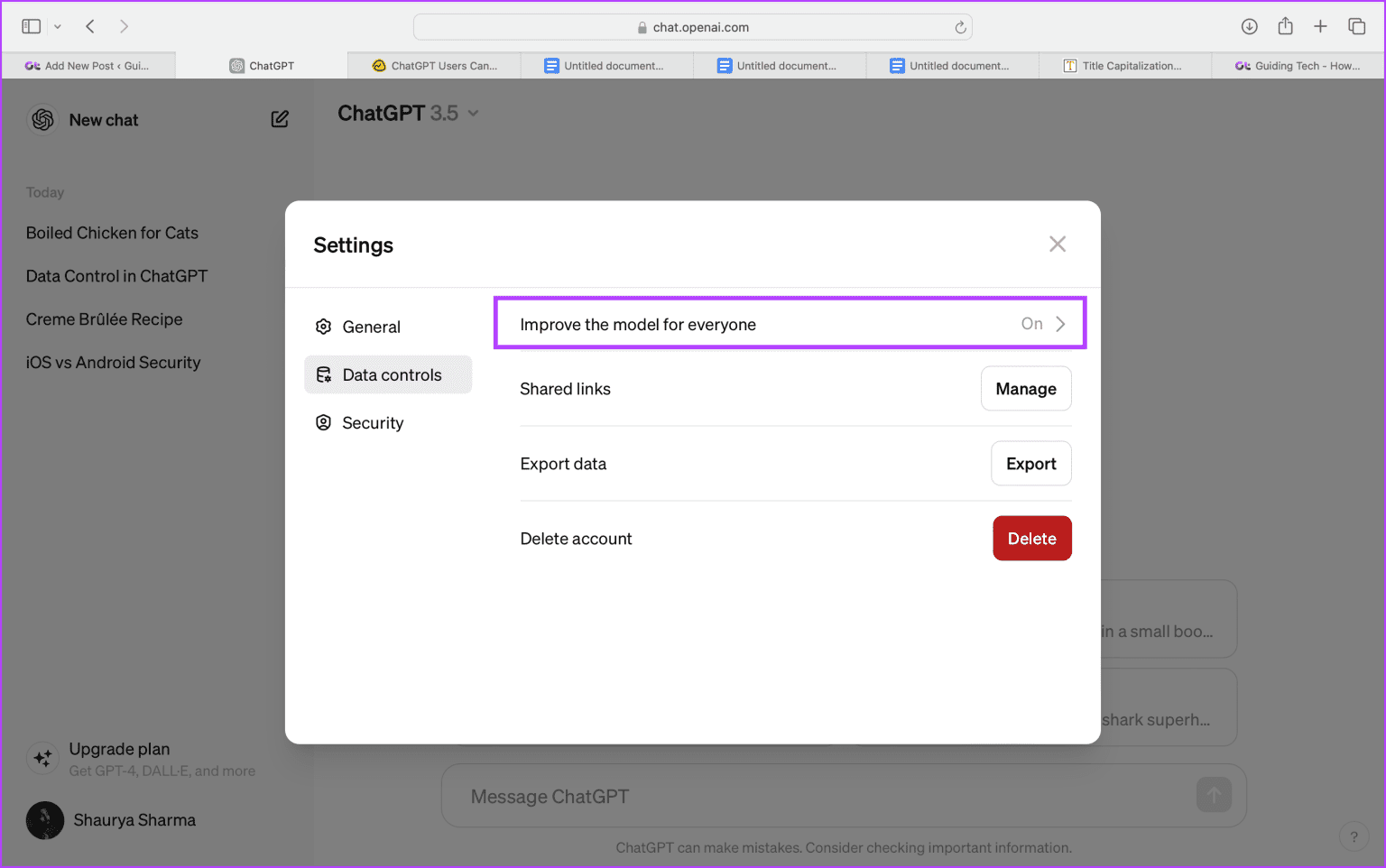Switch to the ChatGPT Users Can tab
Viewport: 1386px width, 868px height.
434,65
